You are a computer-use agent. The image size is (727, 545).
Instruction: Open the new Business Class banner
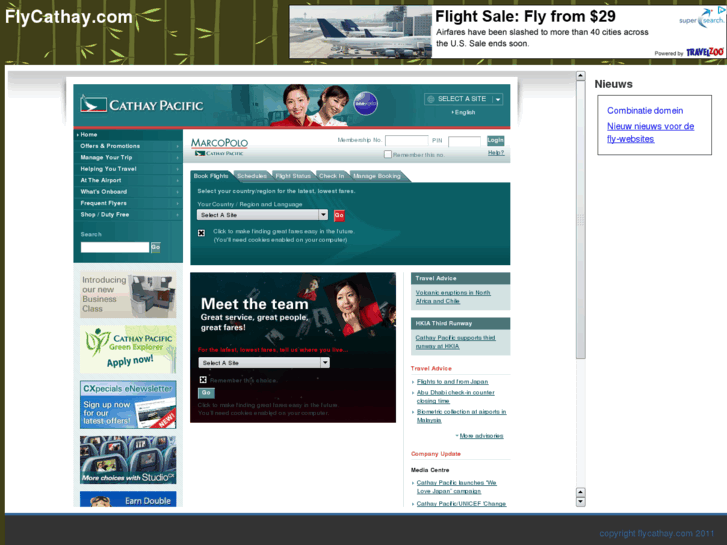tap(128, 295)
